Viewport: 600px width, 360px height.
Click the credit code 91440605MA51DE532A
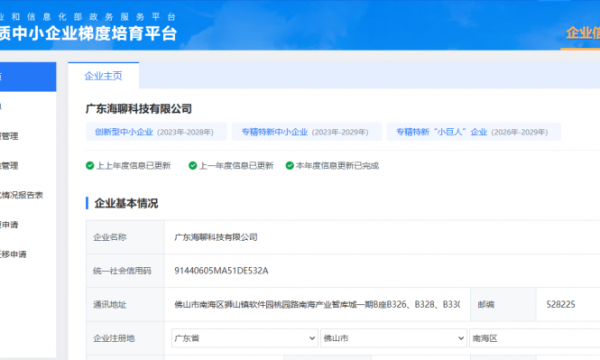221,271
